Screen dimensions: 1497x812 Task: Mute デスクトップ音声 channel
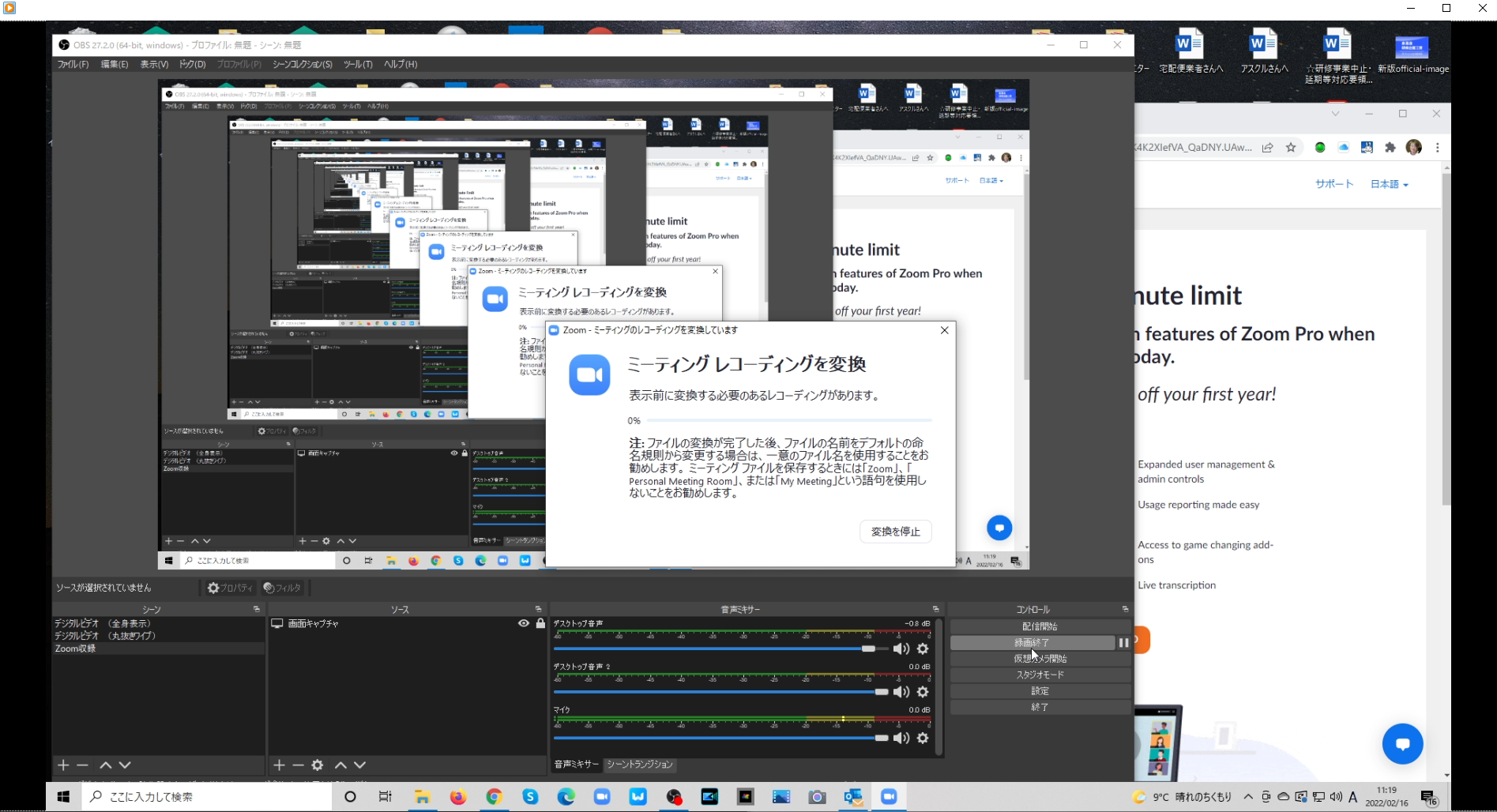901,649
